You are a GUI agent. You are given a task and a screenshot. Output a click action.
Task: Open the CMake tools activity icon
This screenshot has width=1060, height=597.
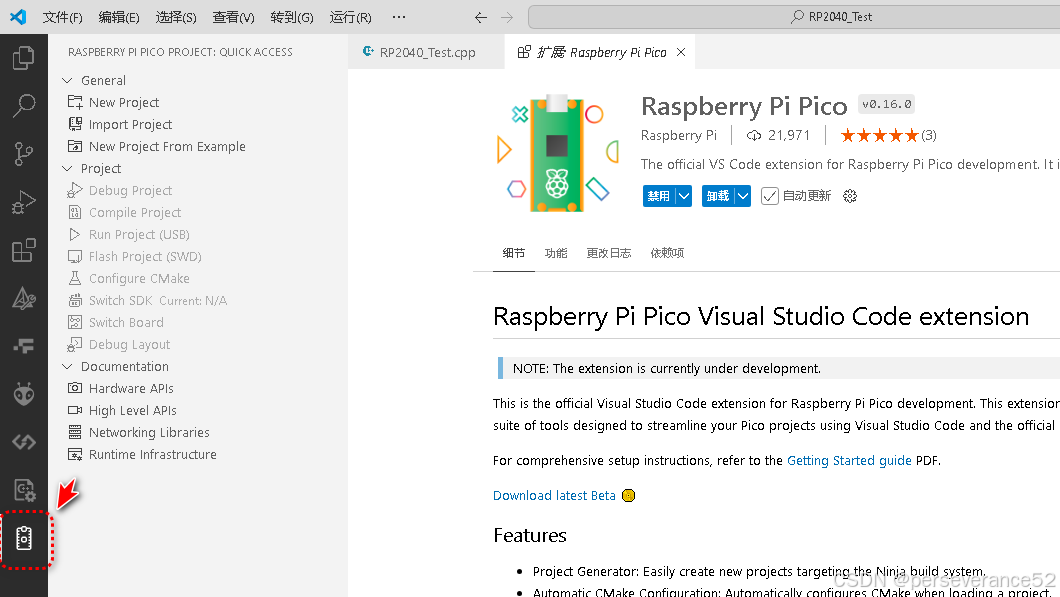(x=24, y=298)
